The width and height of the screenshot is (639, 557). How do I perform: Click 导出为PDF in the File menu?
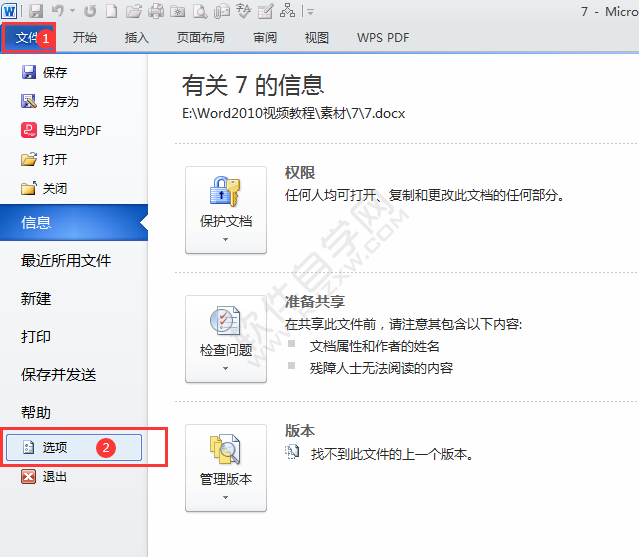(61, 130)
